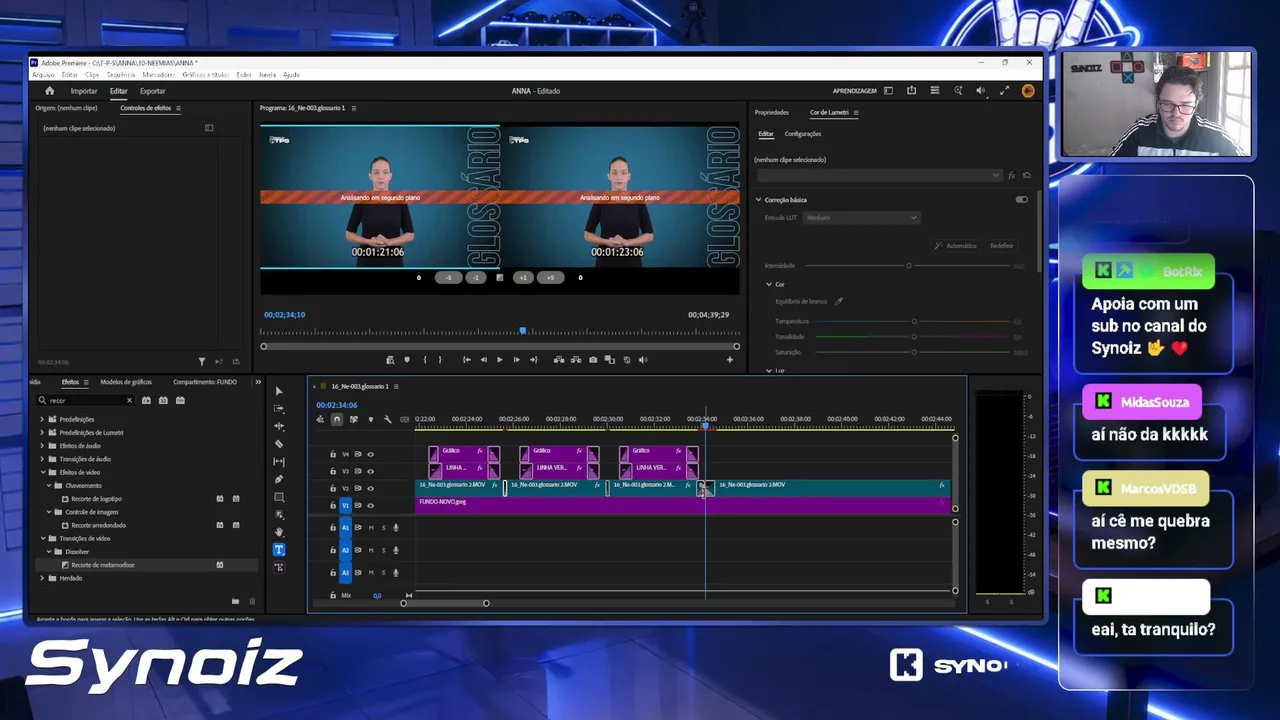Hide the V4 track with its eye
The image size is (1280, 720).
pyautogui.click(x=370, y=454)
